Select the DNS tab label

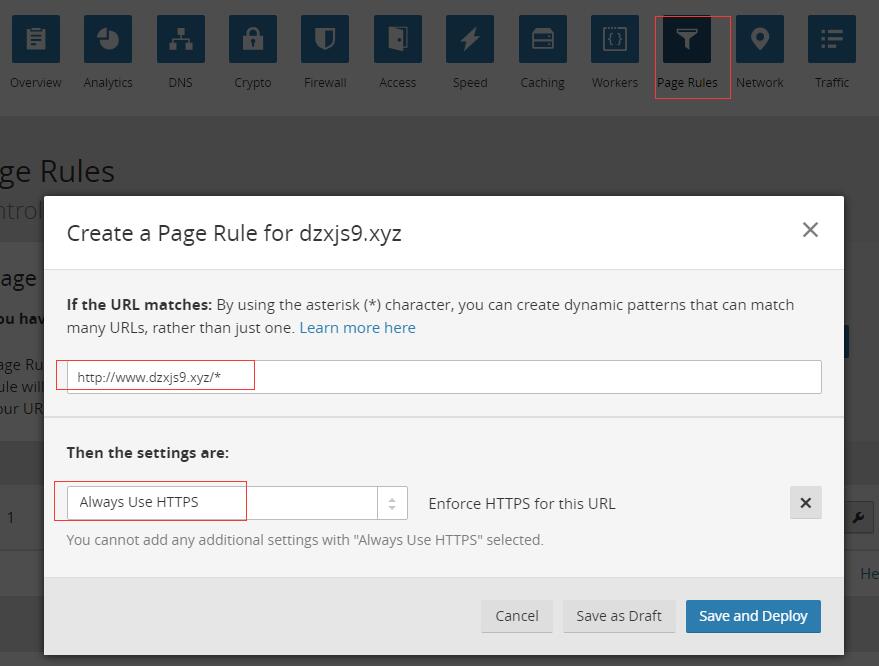coord(181,82)
